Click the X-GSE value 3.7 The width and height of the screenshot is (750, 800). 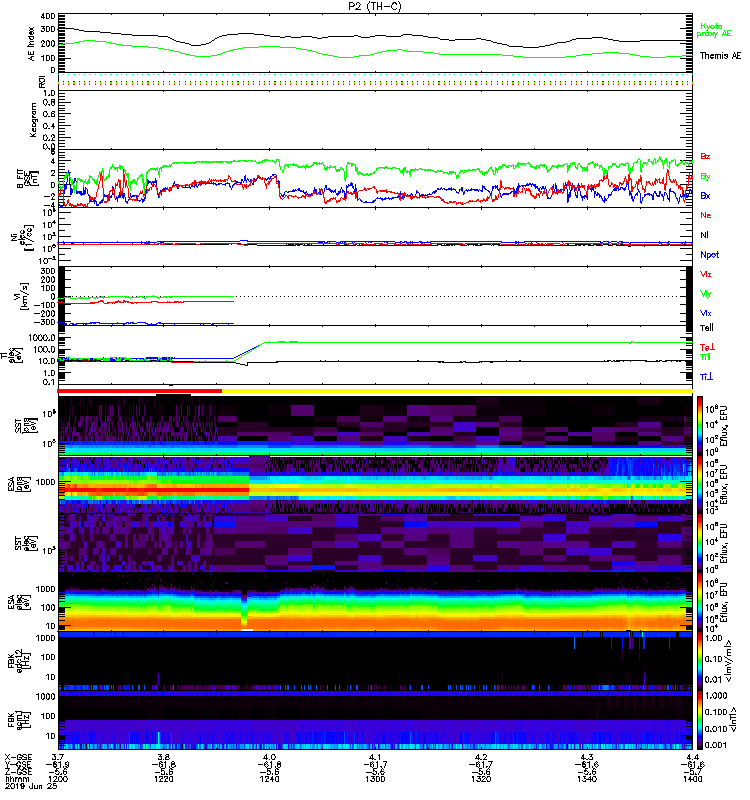[58, 757]
